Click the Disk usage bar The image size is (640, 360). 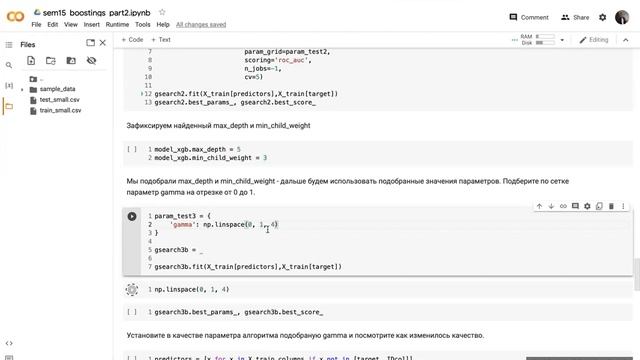545,42
